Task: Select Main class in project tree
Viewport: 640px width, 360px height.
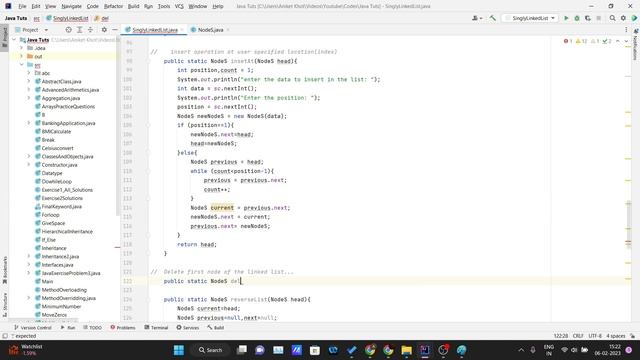Action: [x=47, y=281]
